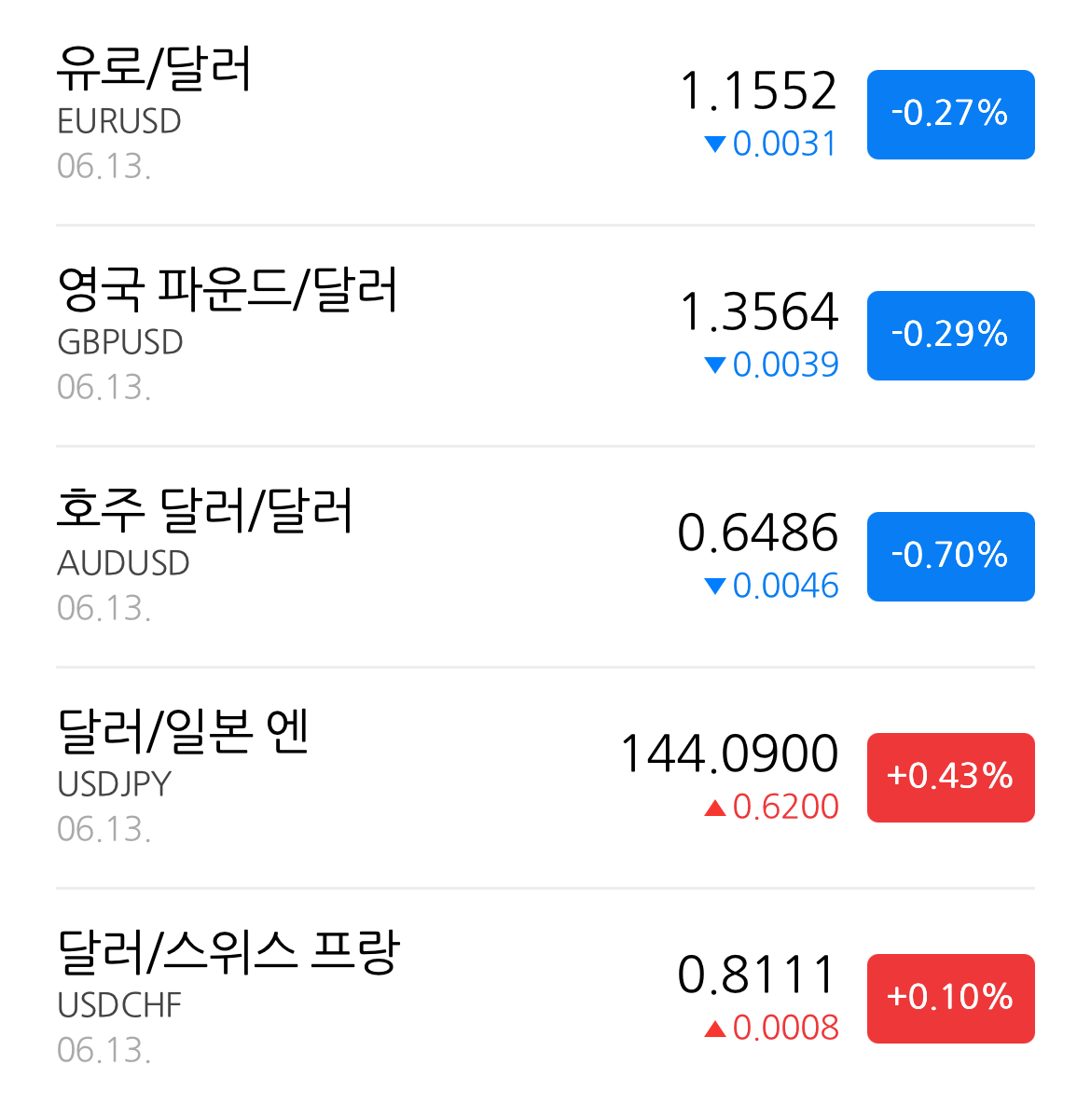Click the 0.8111 price value
This screenshot has height=1120, width=1091.
[757, 975]
